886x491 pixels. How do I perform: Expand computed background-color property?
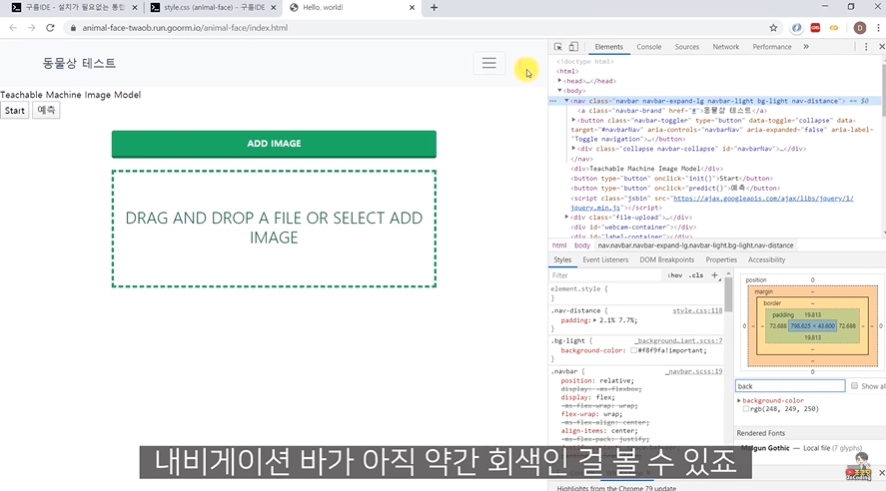pos(739,400)
